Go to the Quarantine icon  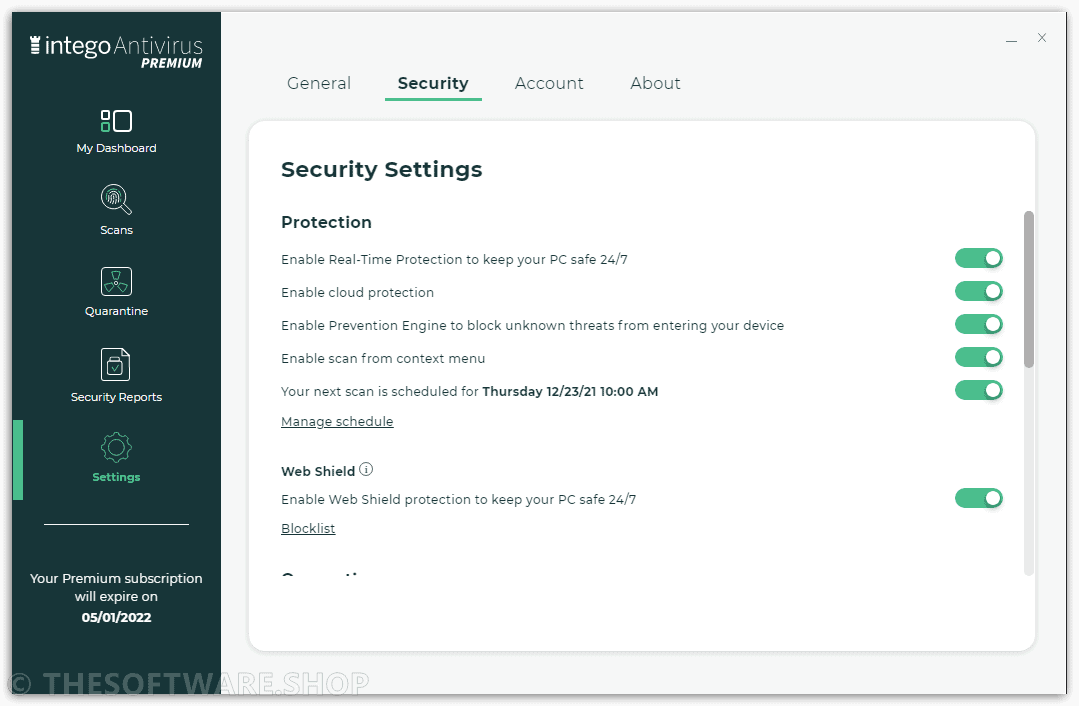click(x=116, y=281)
